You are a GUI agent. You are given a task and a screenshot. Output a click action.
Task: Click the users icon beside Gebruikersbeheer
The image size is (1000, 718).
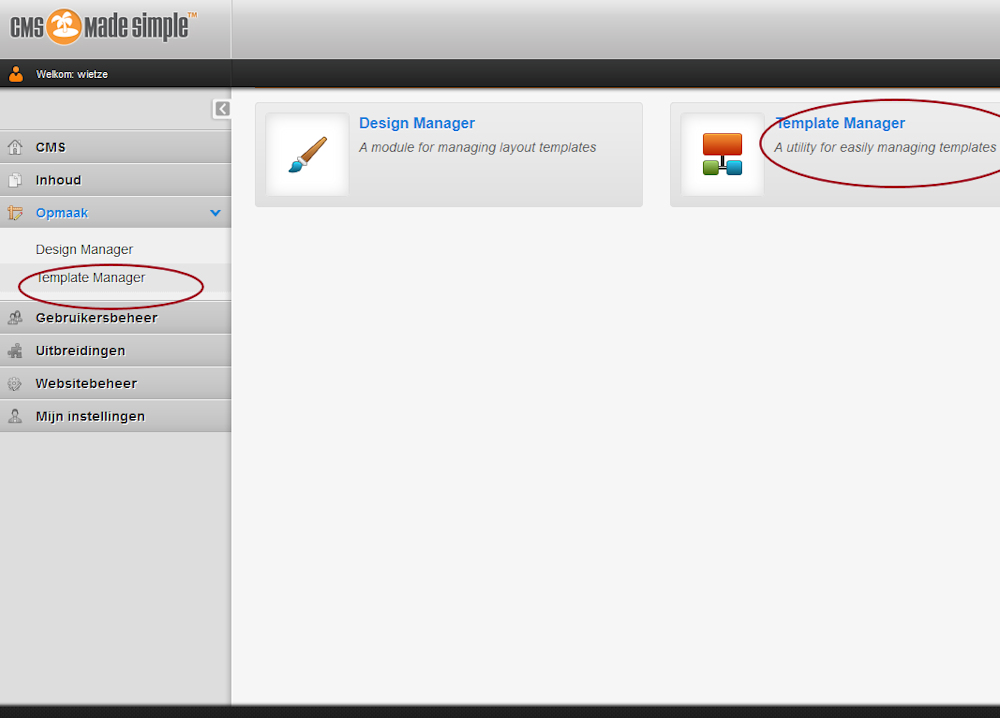click(x=15, y=318)
